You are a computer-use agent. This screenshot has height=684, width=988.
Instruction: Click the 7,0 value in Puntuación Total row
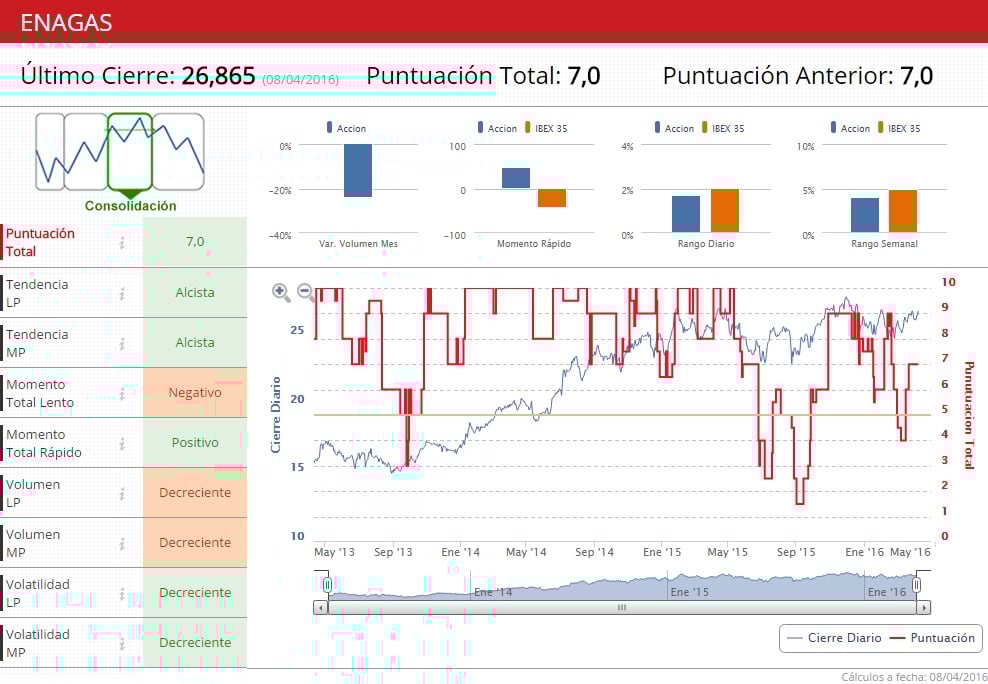195,241
